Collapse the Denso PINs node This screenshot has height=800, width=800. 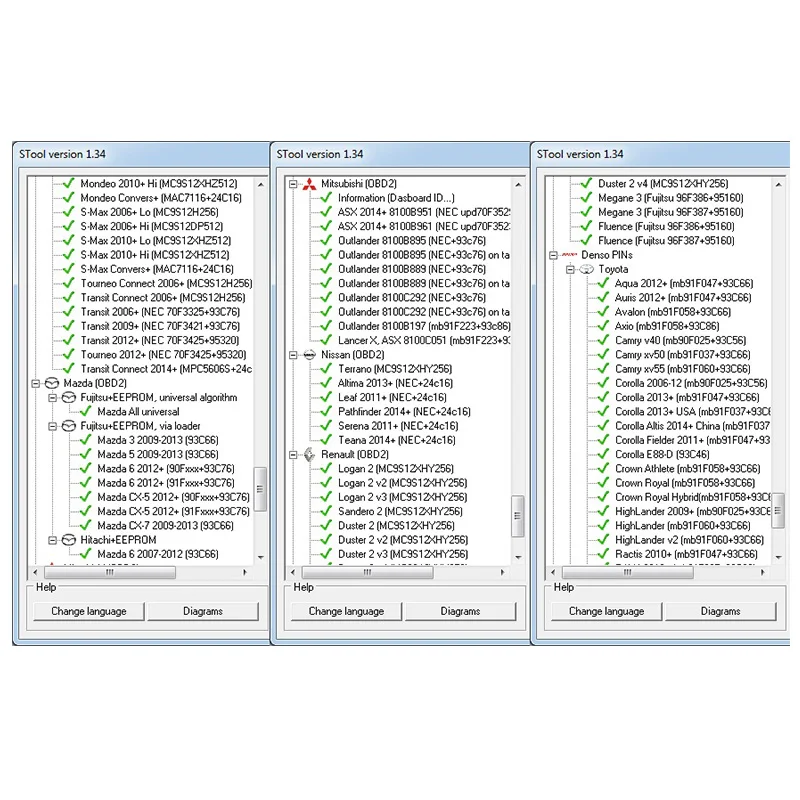pyautogui.click(x=553, y=255)
